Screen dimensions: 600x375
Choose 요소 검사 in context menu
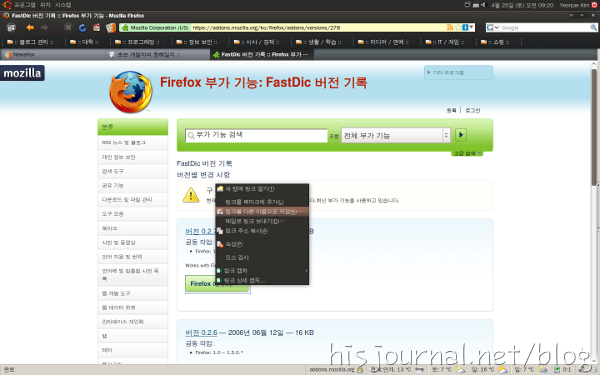click(262, 257)
